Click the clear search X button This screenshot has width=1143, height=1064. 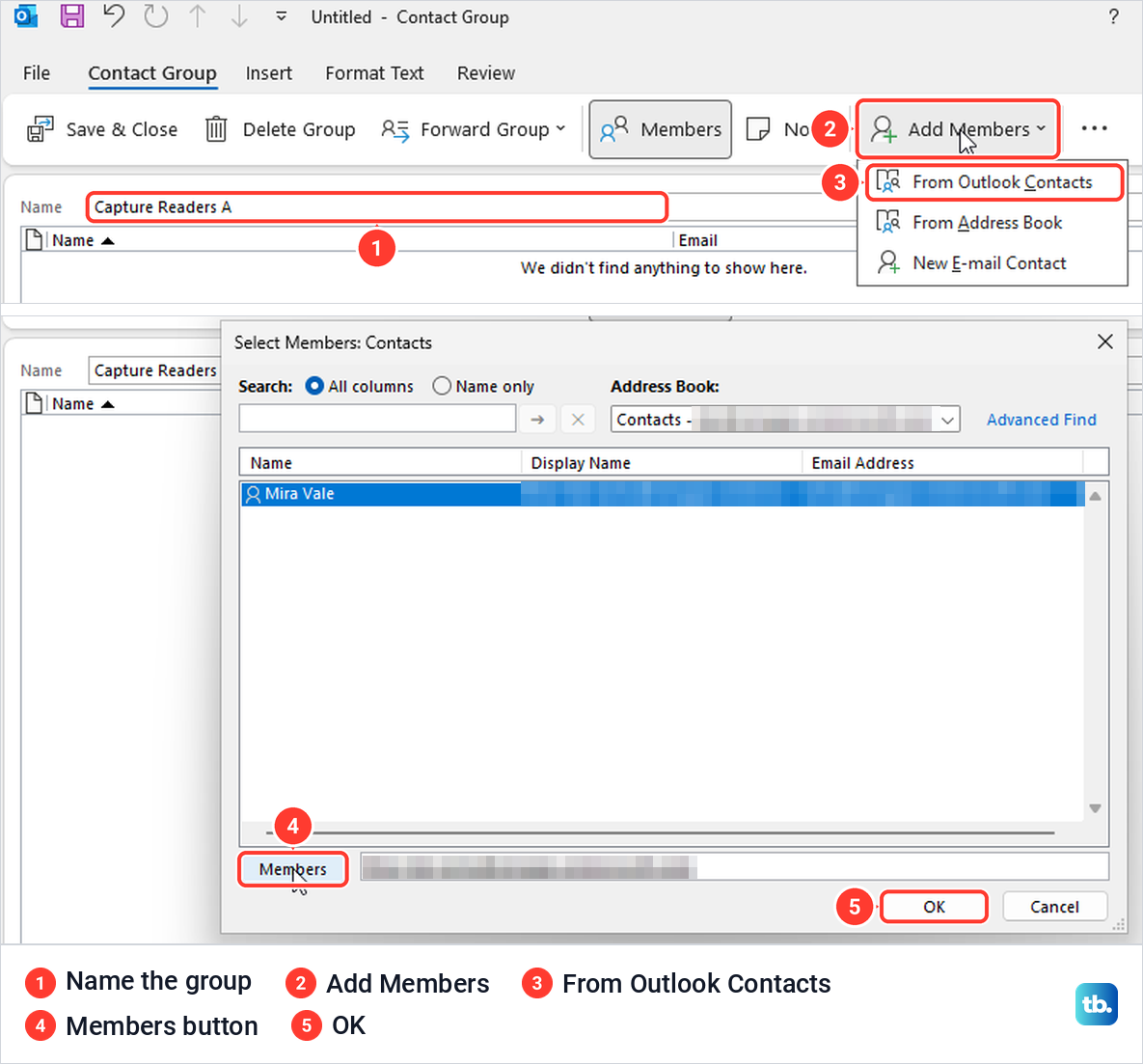578,420
